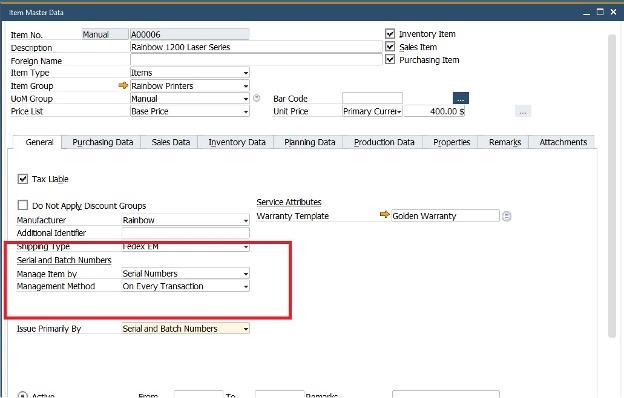Click the vertical scrollbar of the window
Image resolution: width=624 pixels, height=398 pixels.
pyautogui.click(x=612, y=186)
